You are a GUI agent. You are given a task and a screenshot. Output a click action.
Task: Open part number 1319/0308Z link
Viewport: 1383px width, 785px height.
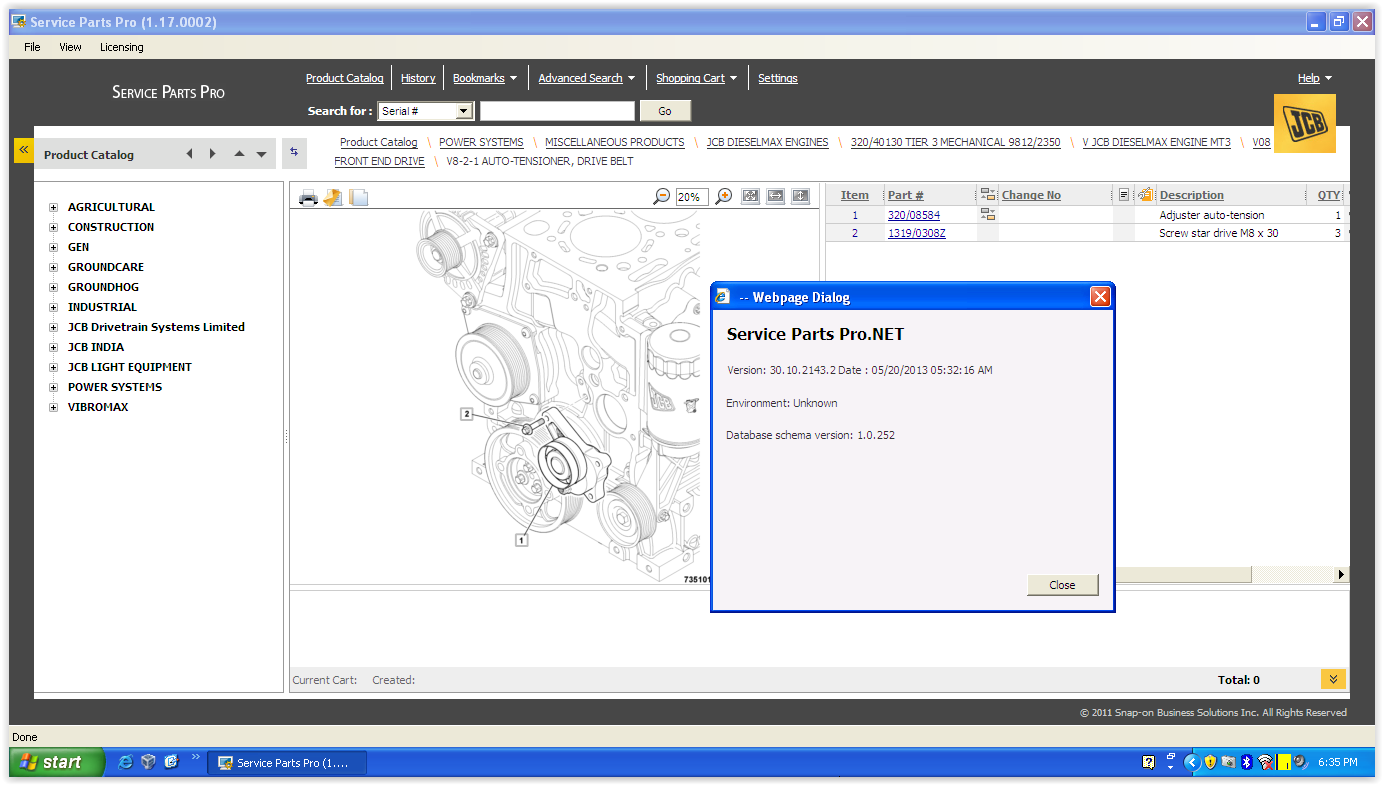click(917, 233)
